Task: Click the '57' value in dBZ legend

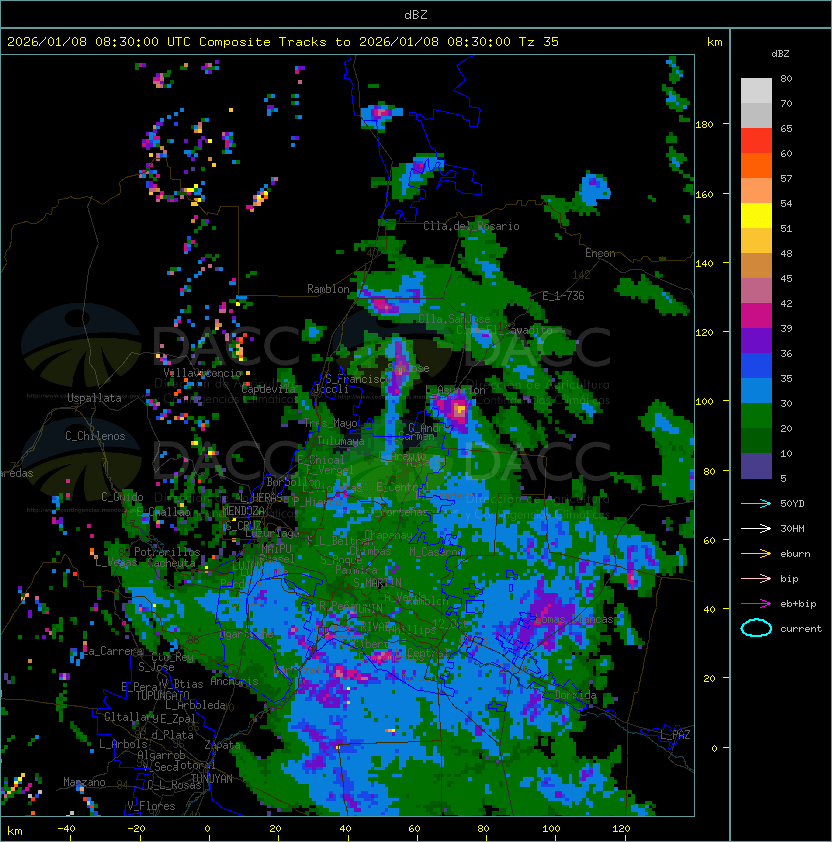Action: click(786, 178)
